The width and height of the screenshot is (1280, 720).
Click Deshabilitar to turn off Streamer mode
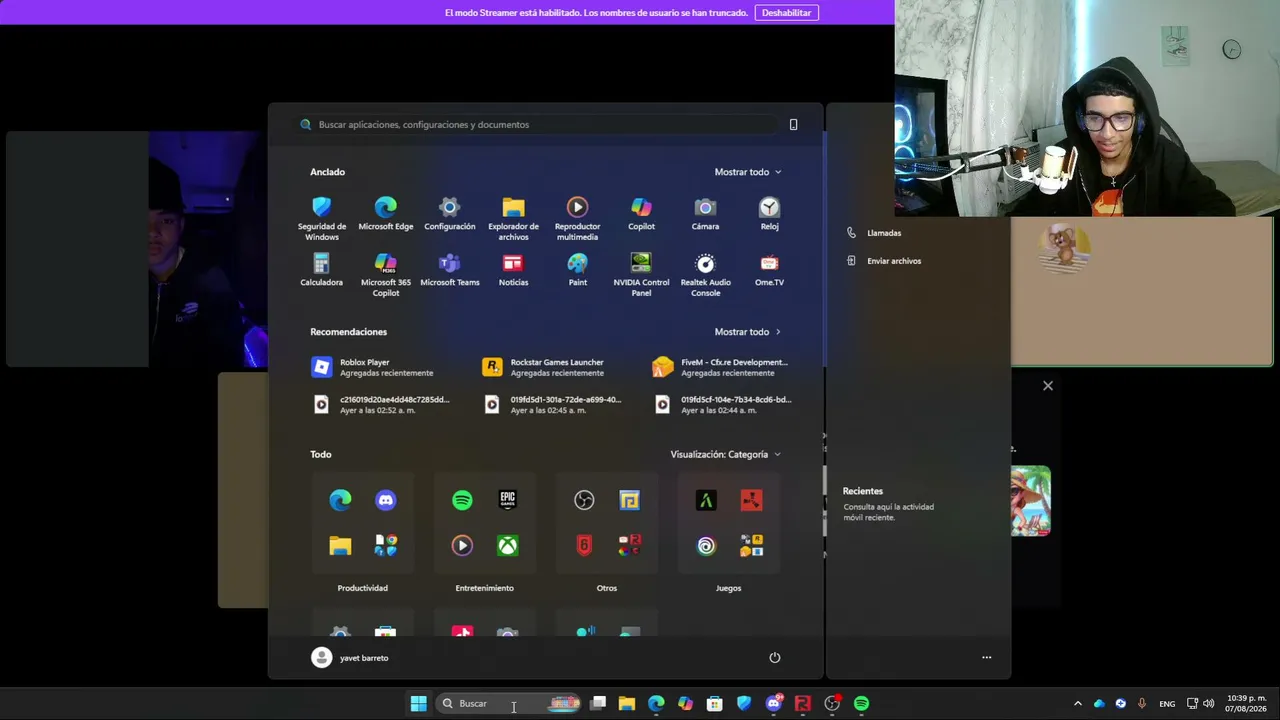787,13
